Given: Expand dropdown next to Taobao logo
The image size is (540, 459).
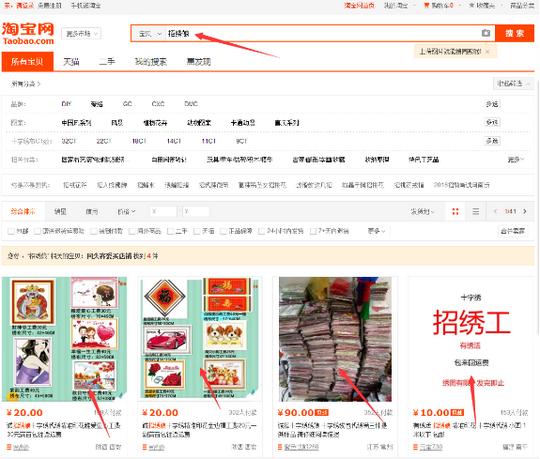Looking at the screenshot, I should 81,34.
